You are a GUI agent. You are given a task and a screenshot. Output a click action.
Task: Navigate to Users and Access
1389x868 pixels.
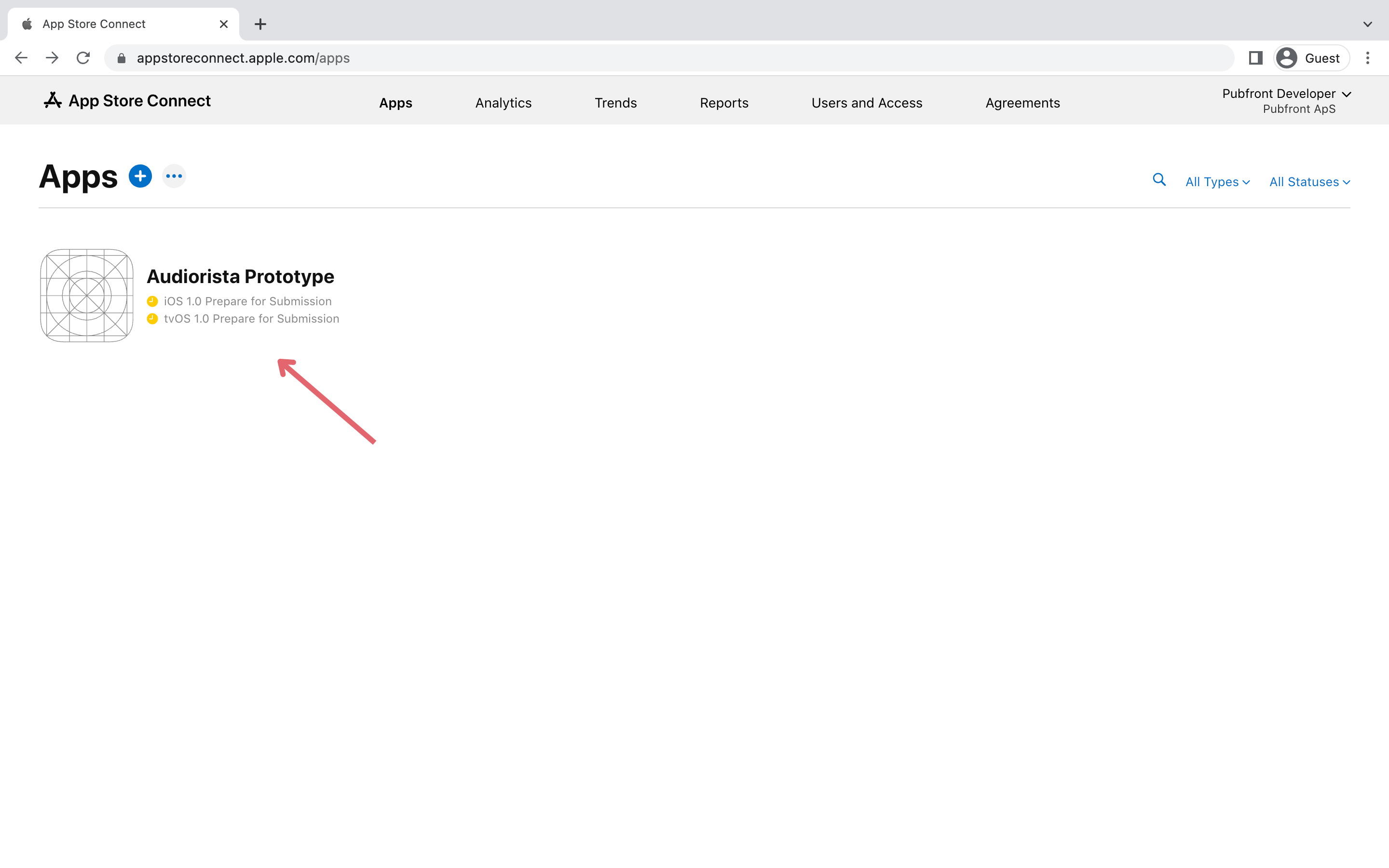[x=867, y=103]
